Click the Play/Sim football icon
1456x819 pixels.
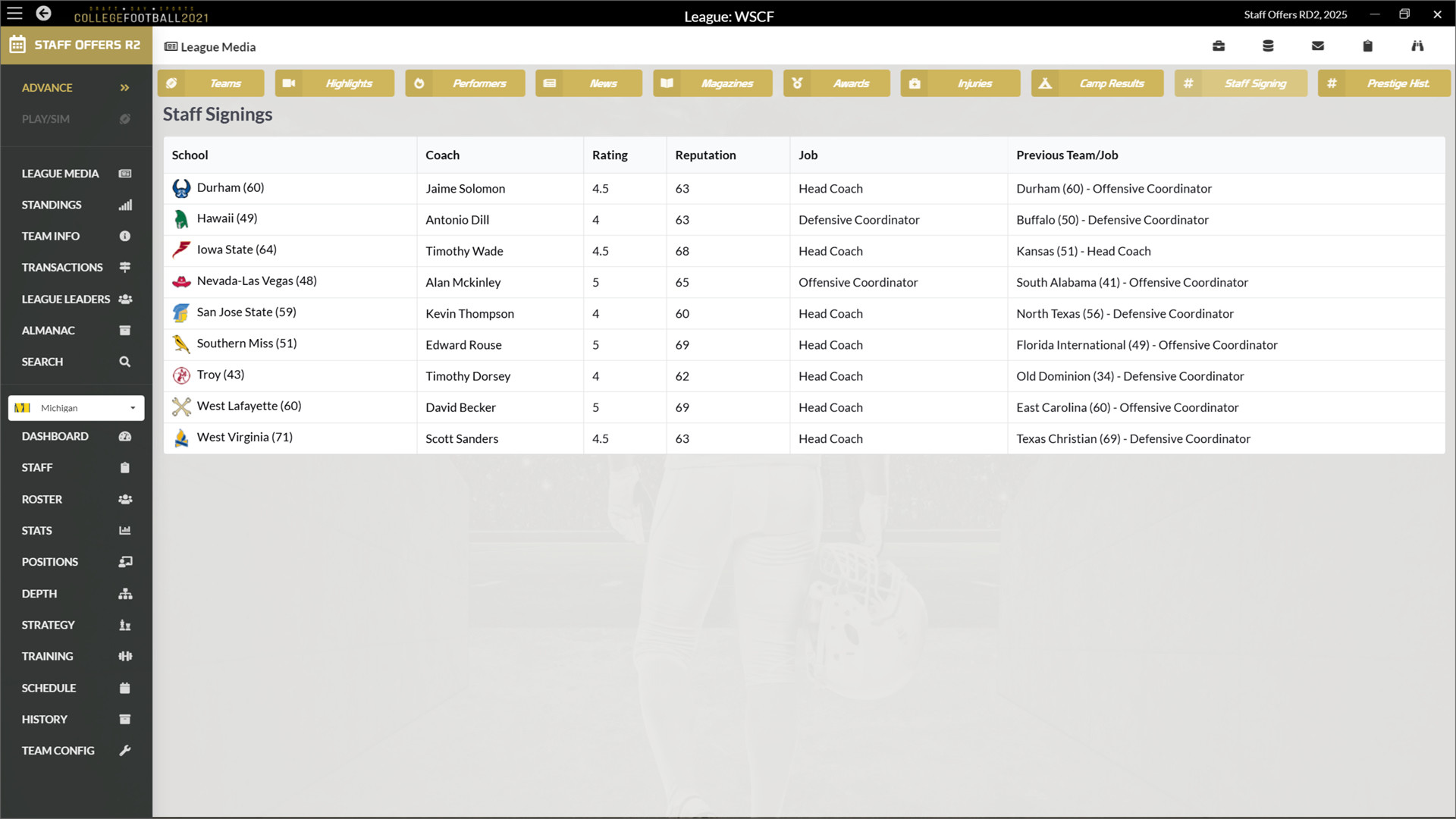[x=124, y=118]
